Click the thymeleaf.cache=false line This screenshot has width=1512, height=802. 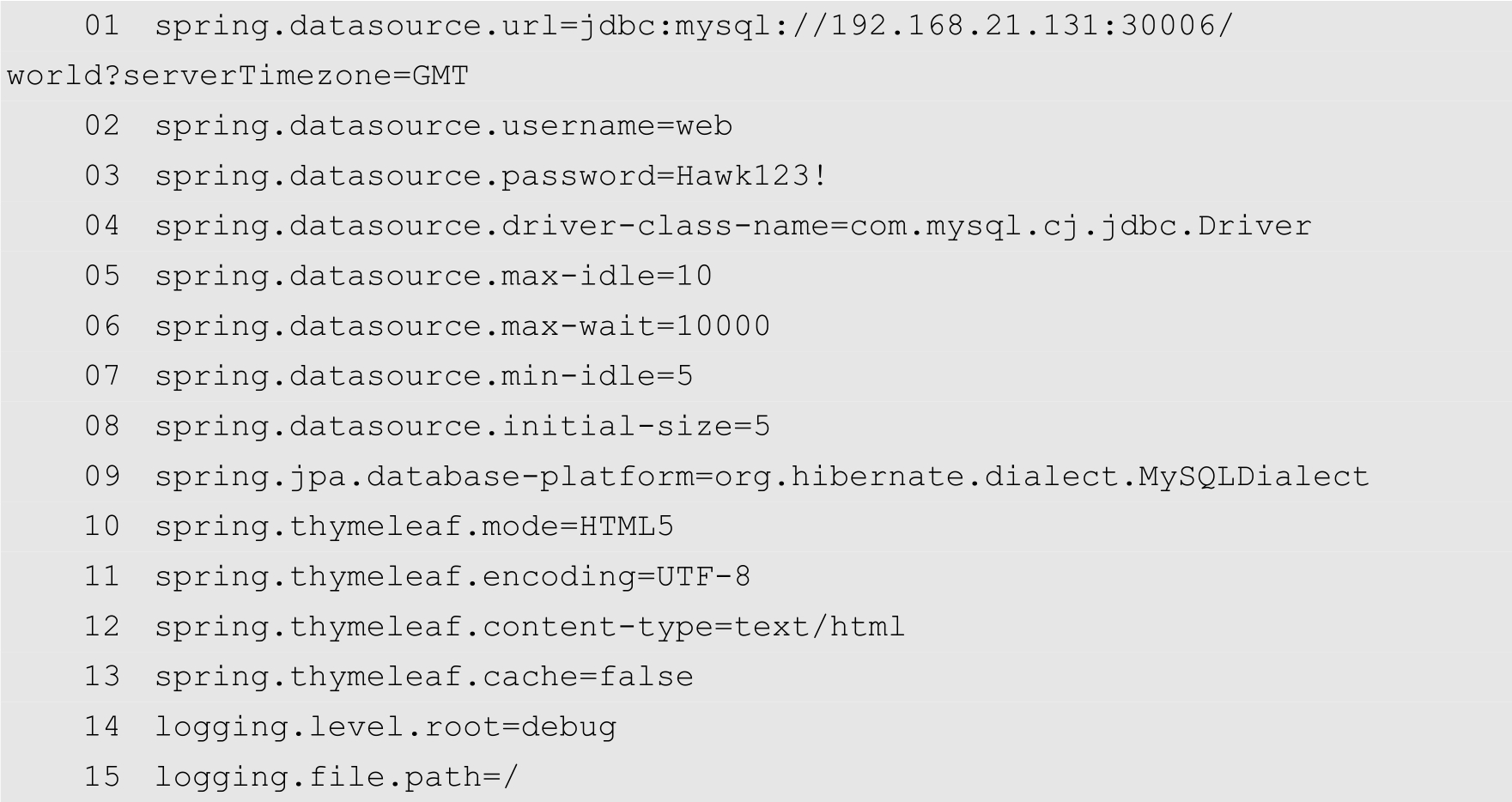click(x=423, y=677)
